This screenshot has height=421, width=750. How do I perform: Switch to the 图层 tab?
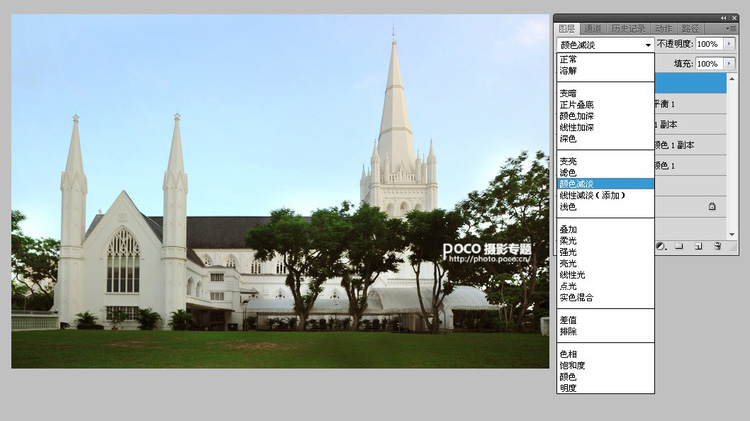point(567,29)
